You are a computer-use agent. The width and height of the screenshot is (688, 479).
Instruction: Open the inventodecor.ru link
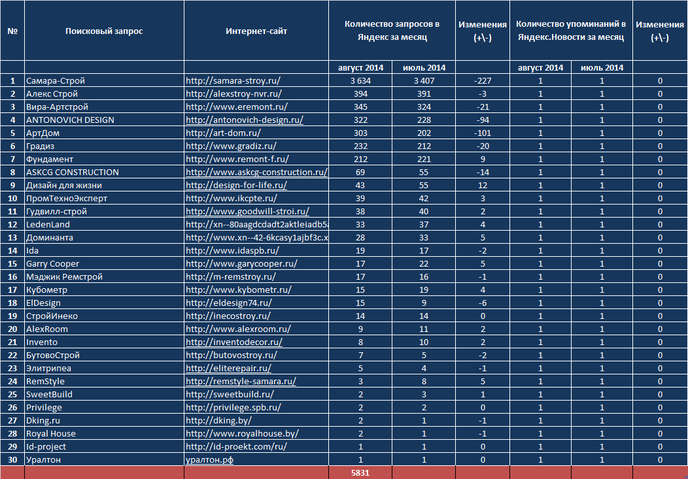(234, 342)
